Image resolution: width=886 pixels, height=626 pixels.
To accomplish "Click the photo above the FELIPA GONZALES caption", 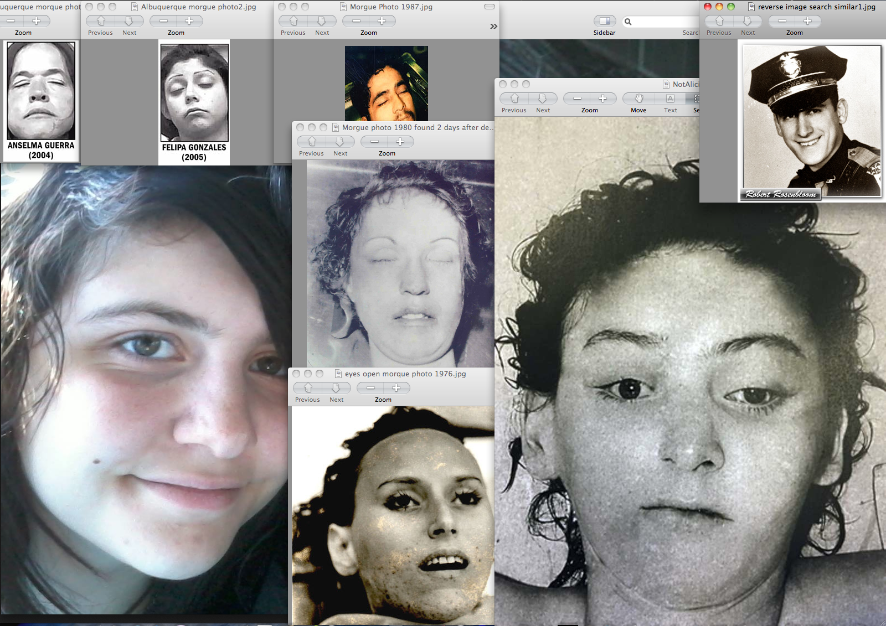I will (x=194, y=93).
